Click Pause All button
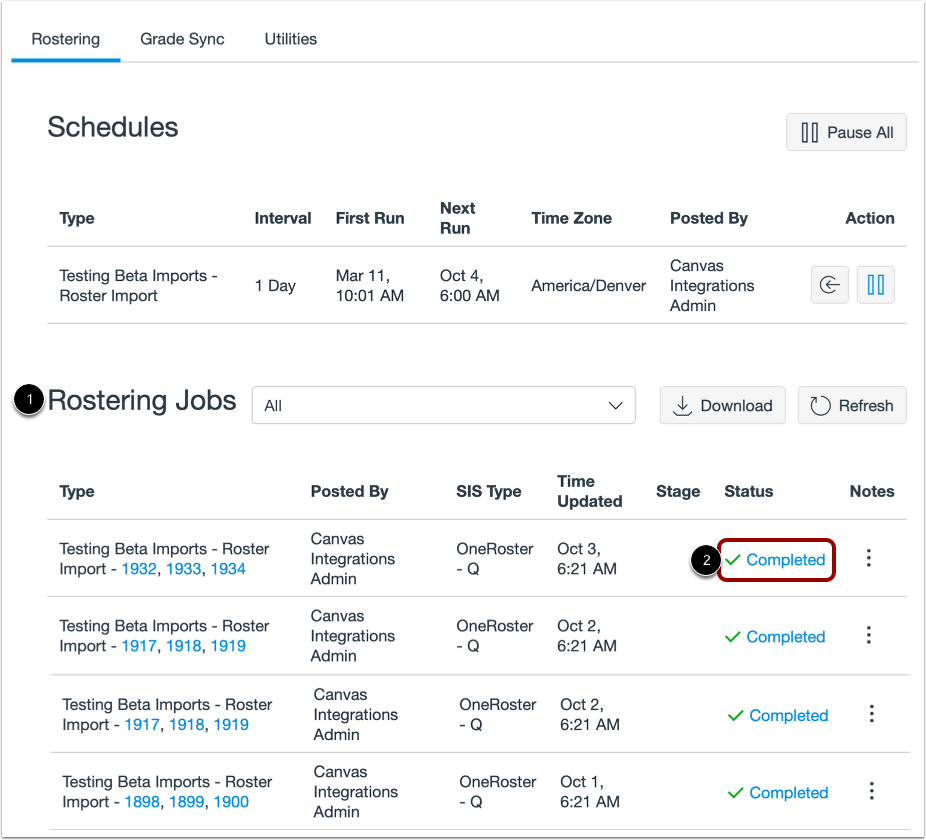 click(x=846, y=132)
